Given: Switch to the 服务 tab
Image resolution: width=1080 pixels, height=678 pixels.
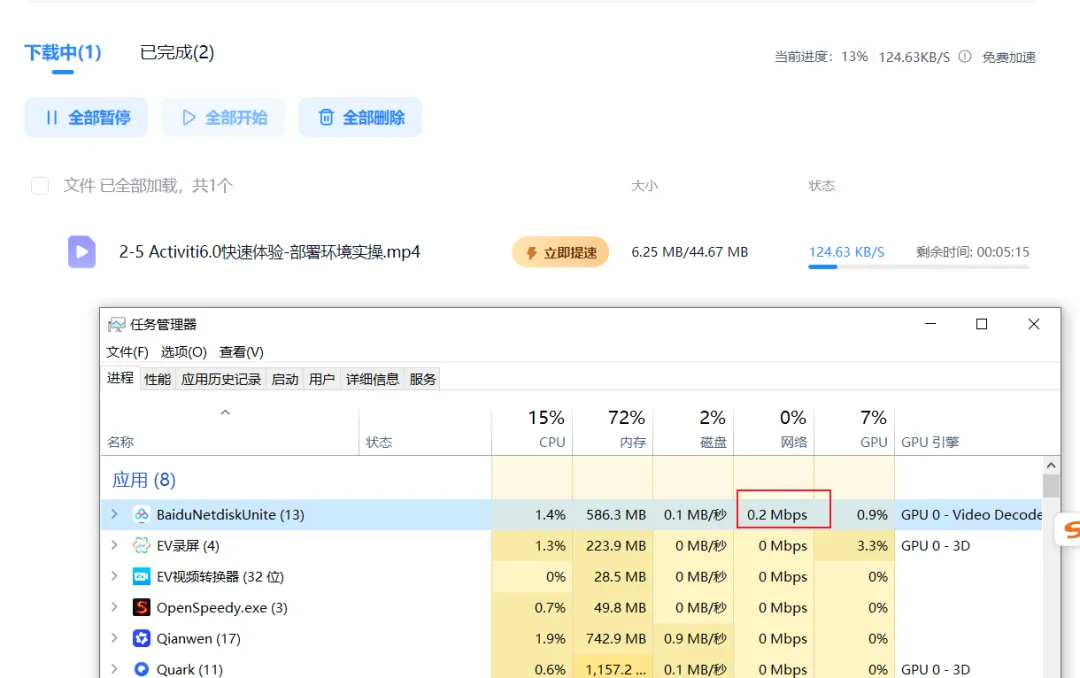Looking at the screenshot, I should [x=423, y=379].
